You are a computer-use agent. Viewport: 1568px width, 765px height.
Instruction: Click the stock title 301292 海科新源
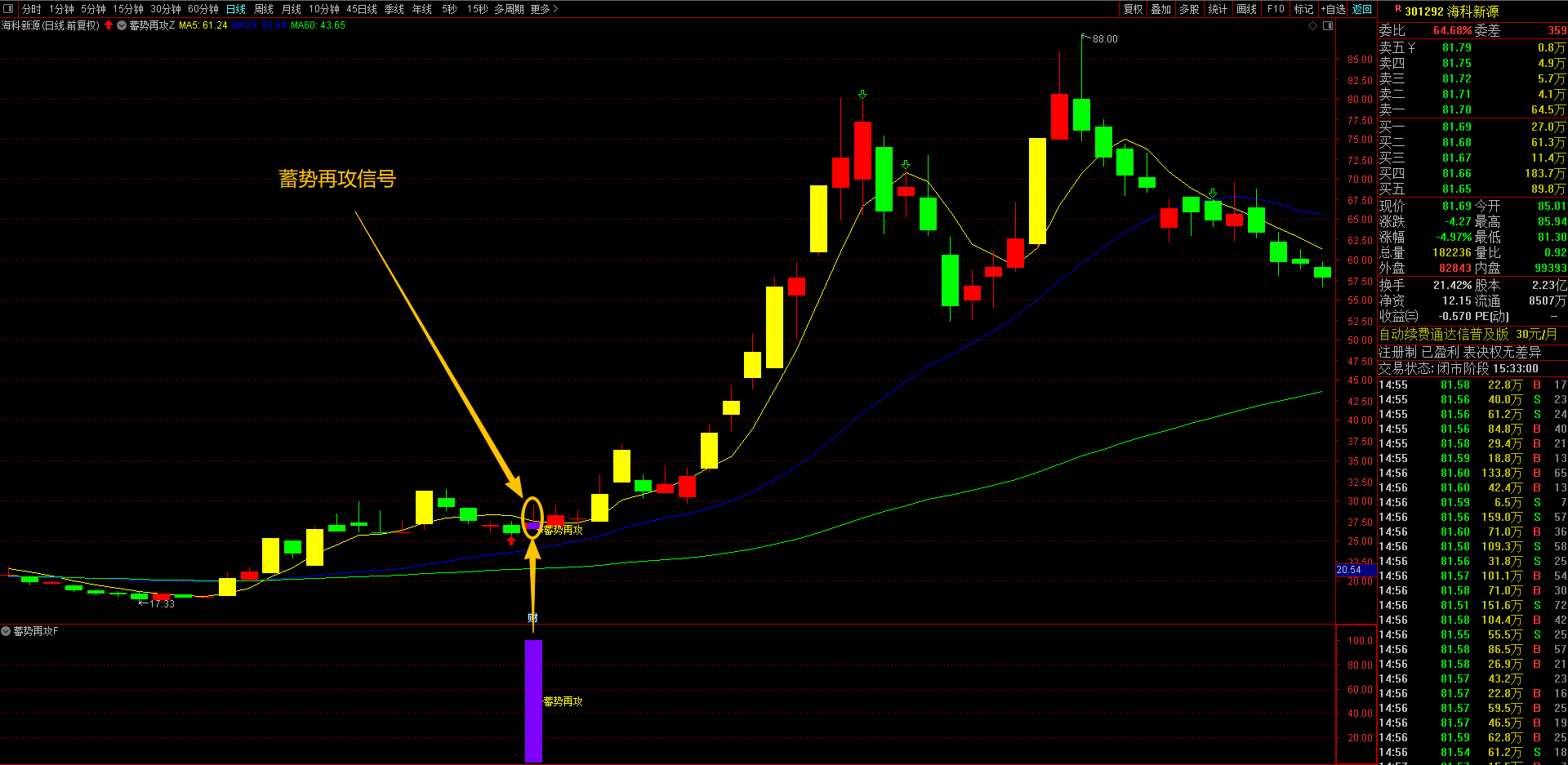(1451, 11)
